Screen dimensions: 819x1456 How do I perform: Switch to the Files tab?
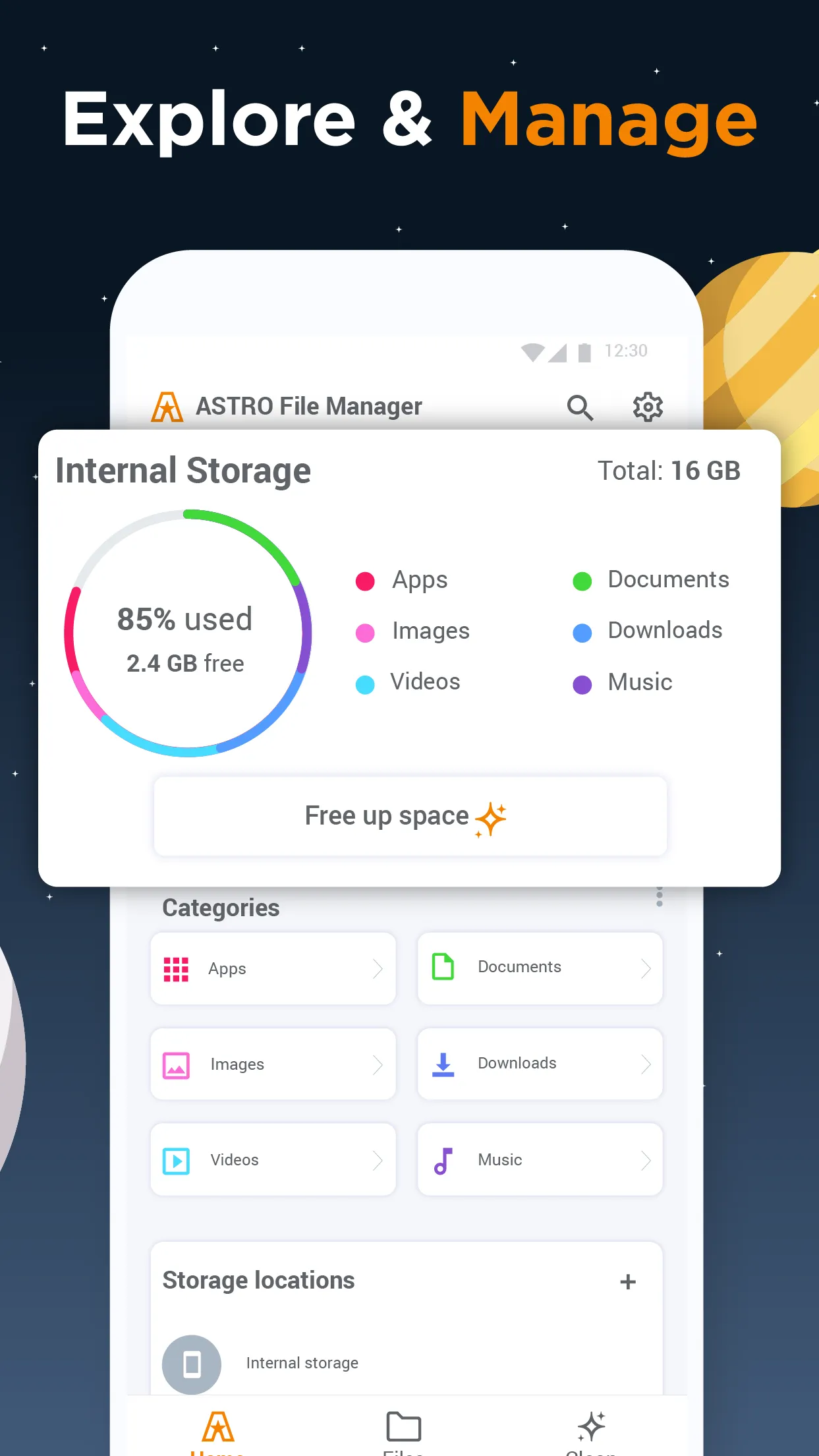(403, 1432)
